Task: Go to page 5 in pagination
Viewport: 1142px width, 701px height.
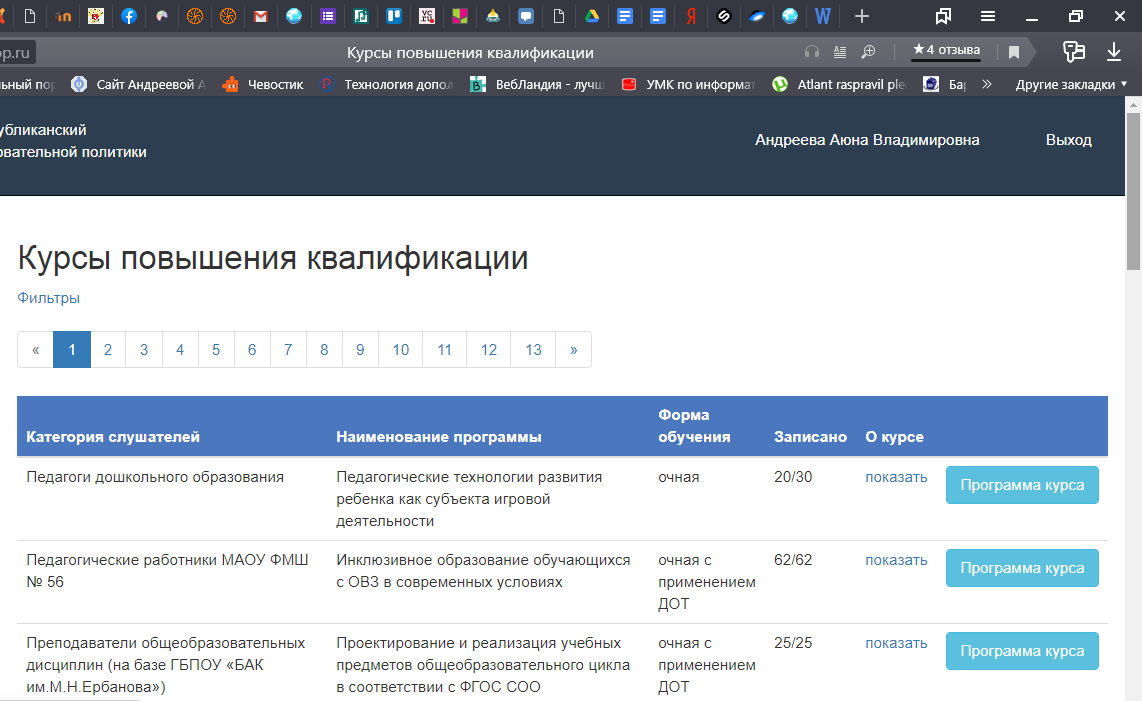Action: (216, 350)
